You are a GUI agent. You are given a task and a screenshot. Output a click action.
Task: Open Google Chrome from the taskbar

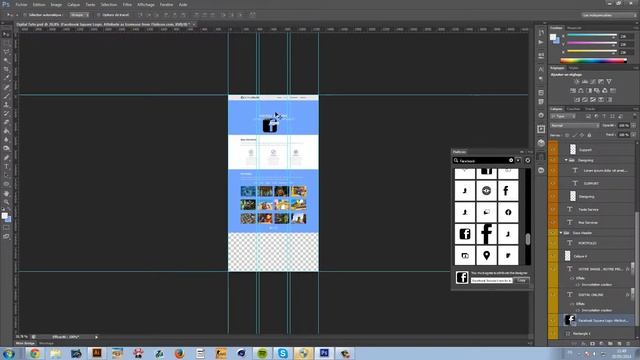[35, 353]
